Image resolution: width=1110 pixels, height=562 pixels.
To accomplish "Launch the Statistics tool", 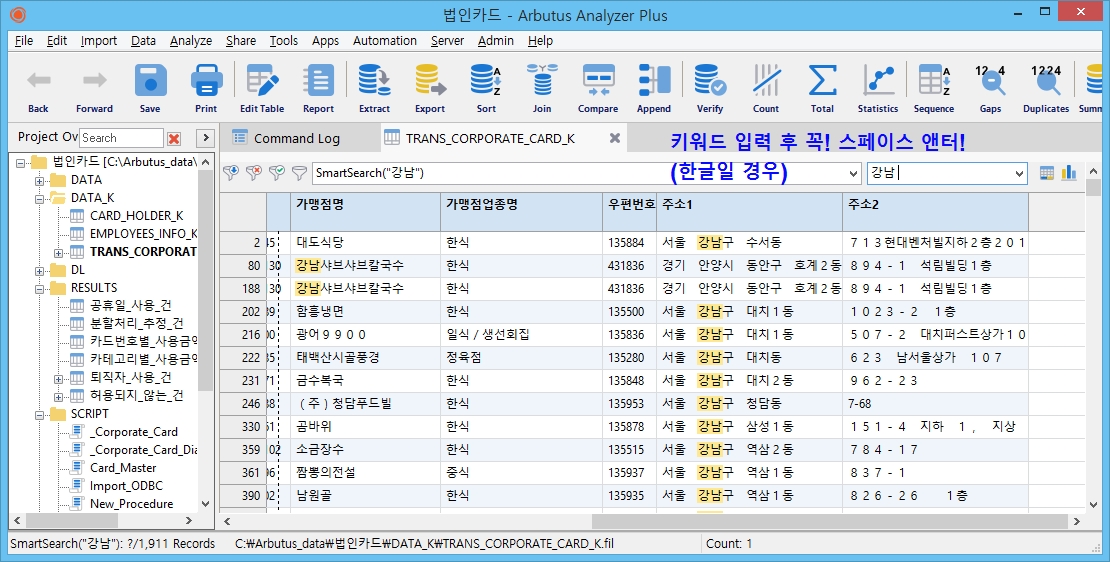I will 878,88.
